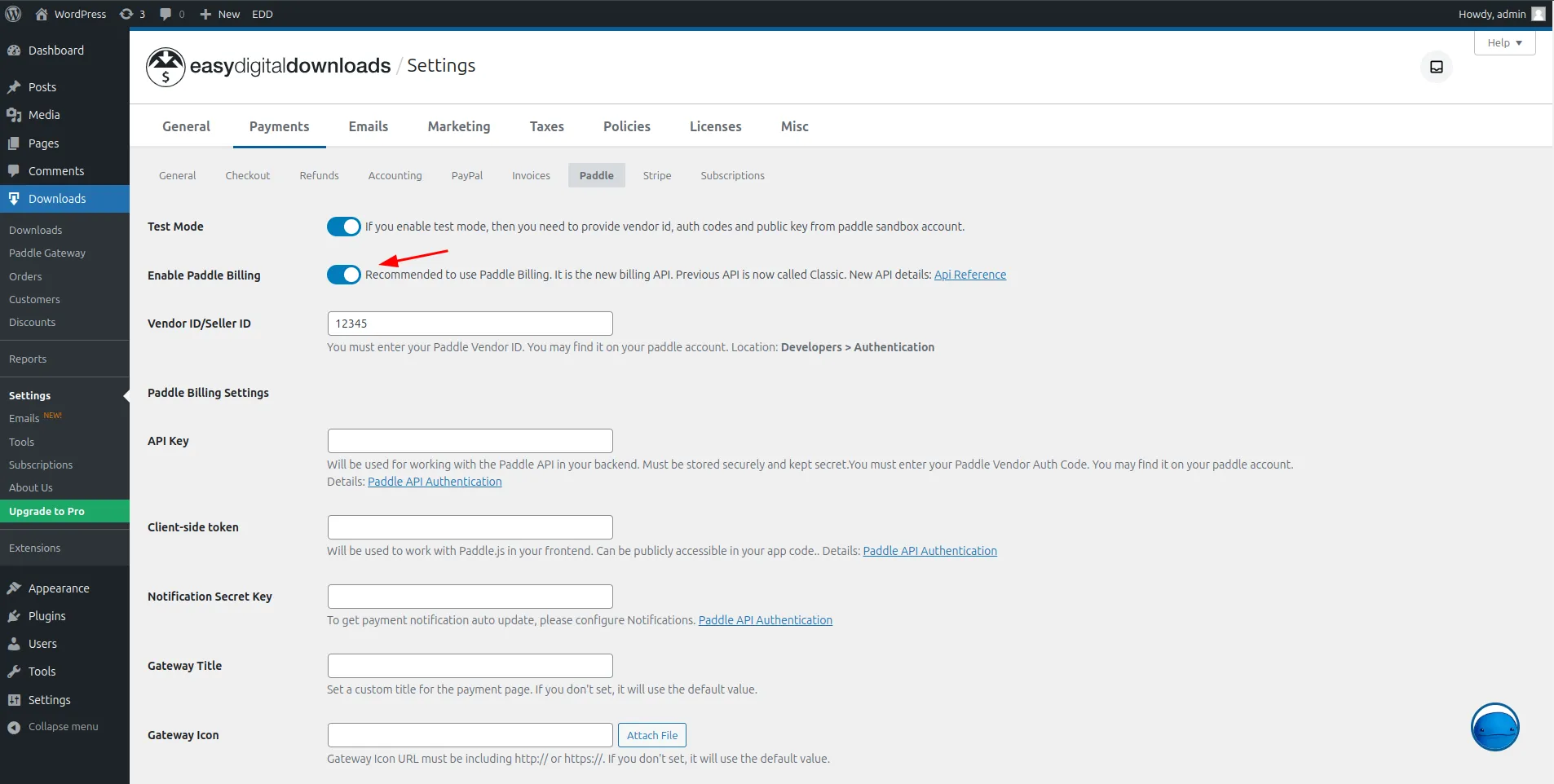Image resolution: width=1554 pixels, height=784 pixels.
Task: Switch to the Taxes tab
Action: (x=547, y=126)
